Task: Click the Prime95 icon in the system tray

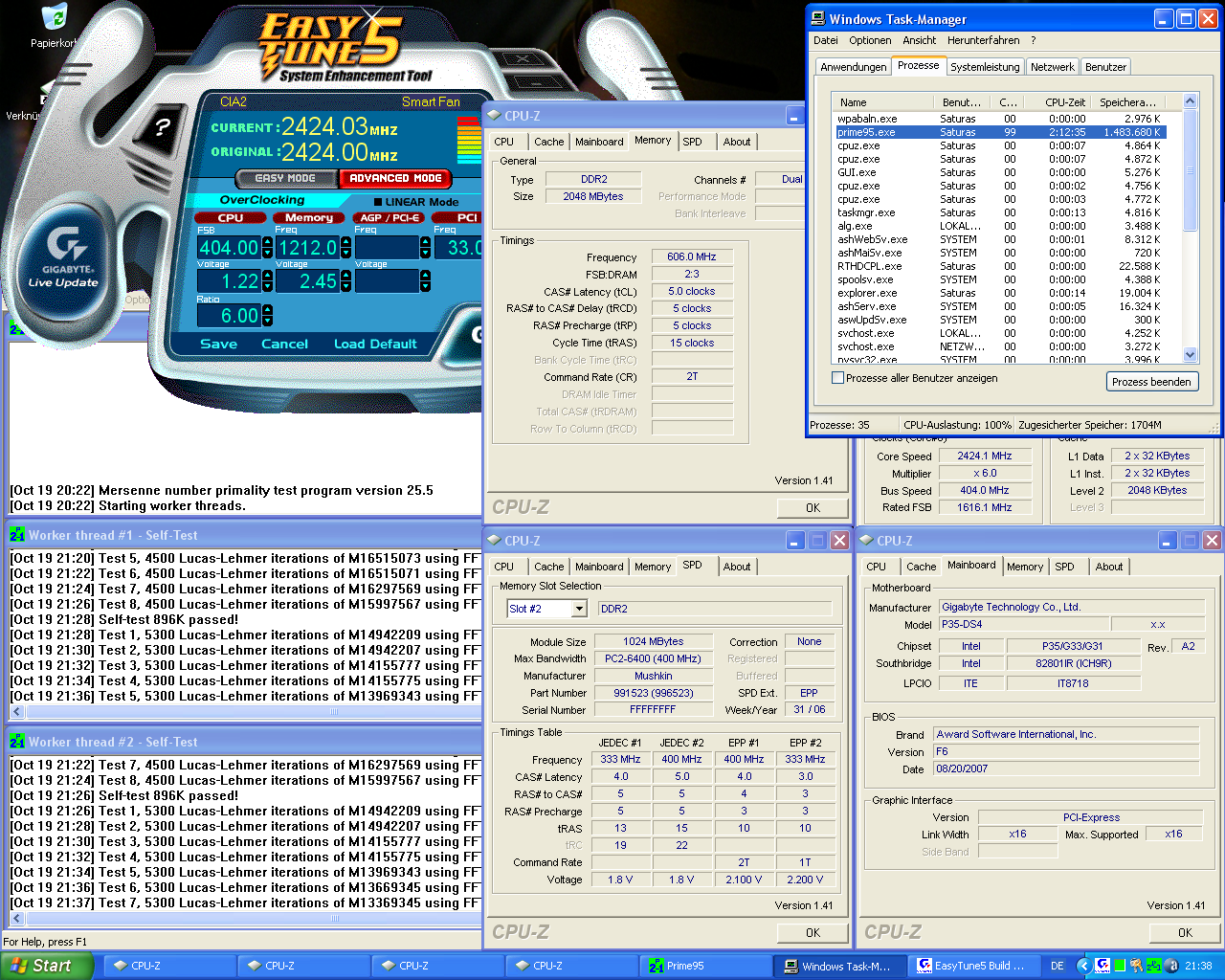Action: pos(1152,966)
